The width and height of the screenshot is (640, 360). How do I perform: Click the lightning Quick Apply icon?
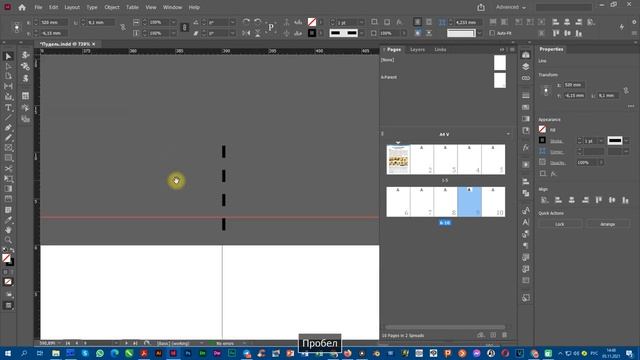point(622,27)
